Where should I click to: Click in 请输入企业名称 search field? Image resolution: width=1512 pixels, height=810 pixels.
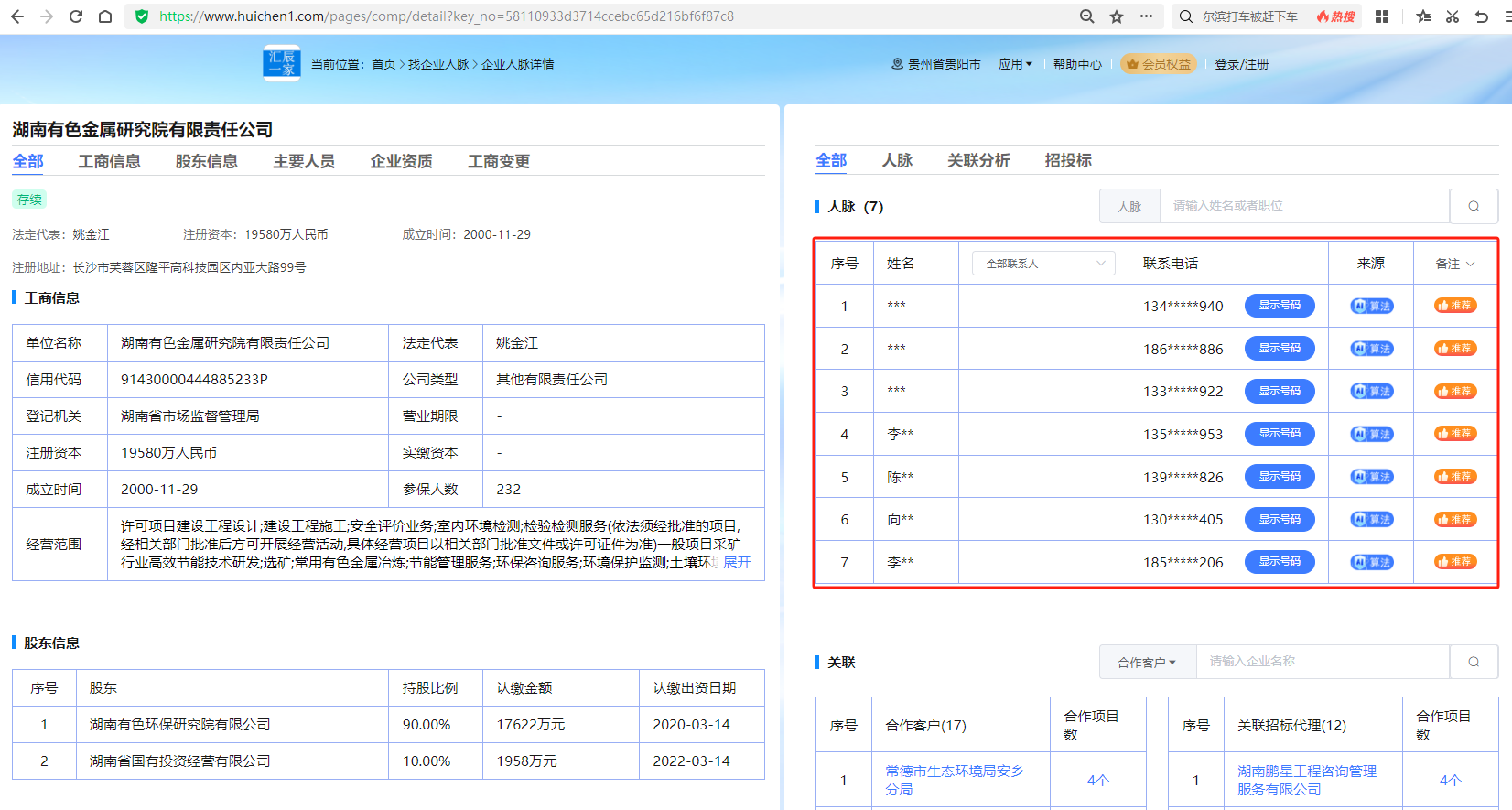[1323, 662]
